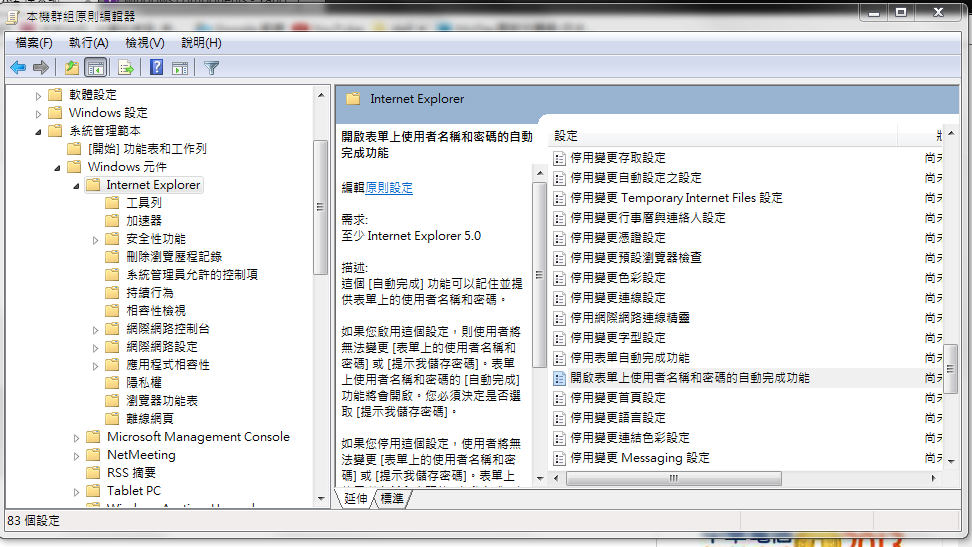972x547 pixels.
Task: Click the 設定 column header
Action: click(x=725, y=136)
